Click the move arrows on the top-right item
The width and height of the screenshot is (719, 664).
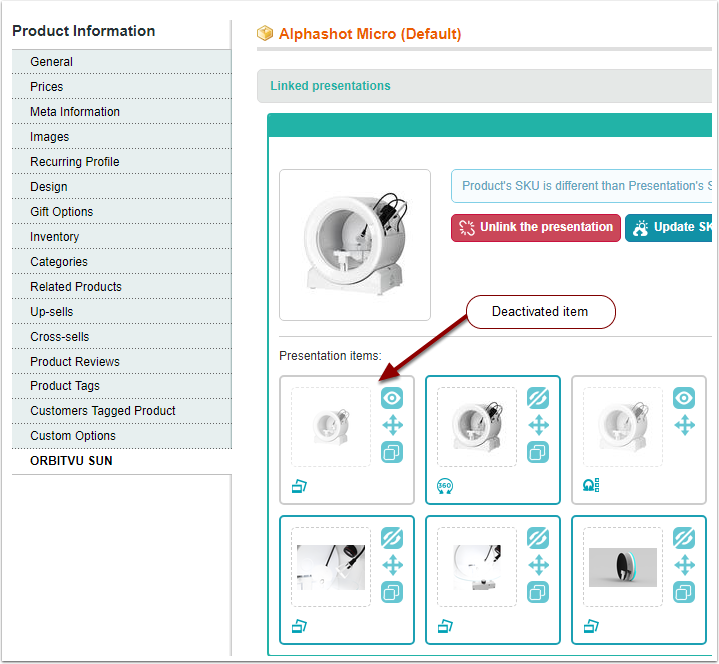click(684, 425)
